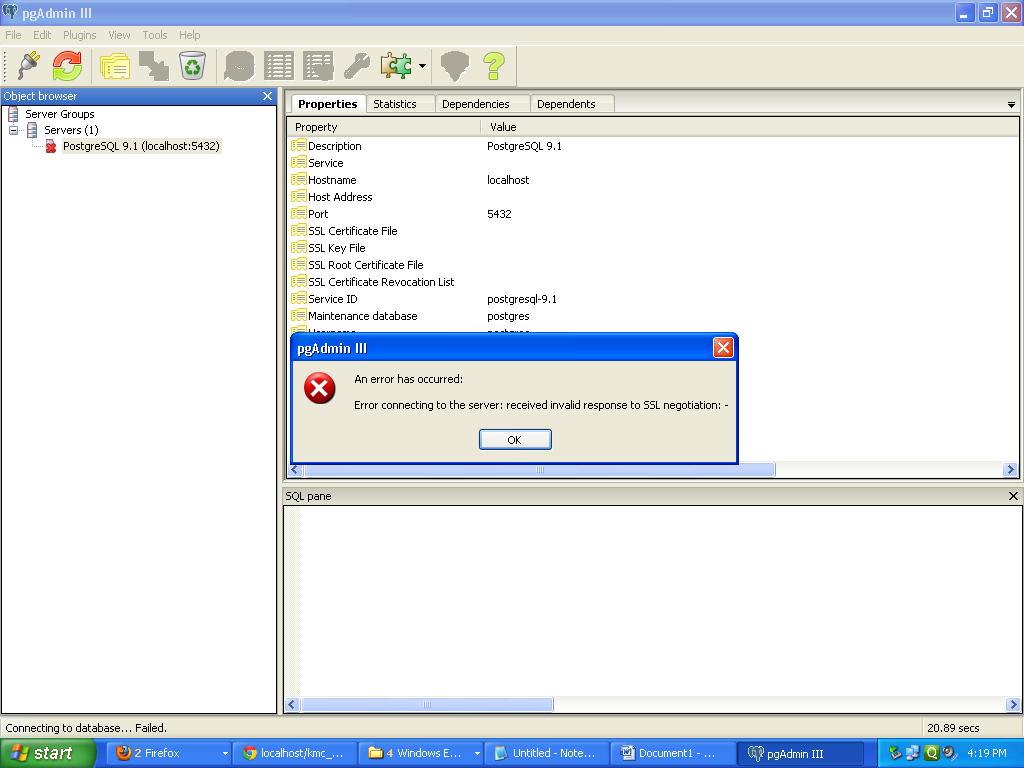This screenshot has height=768, width=1024.
Task: Click the SQL pane horizontal scrollbar thumb
Action: tap(427, 704)
